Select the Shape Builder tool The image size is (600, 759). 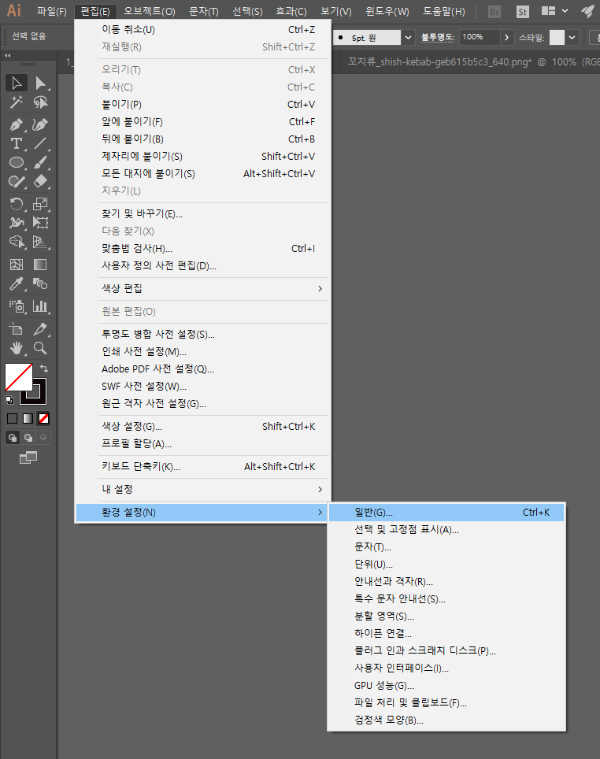(x=16, y=242)
